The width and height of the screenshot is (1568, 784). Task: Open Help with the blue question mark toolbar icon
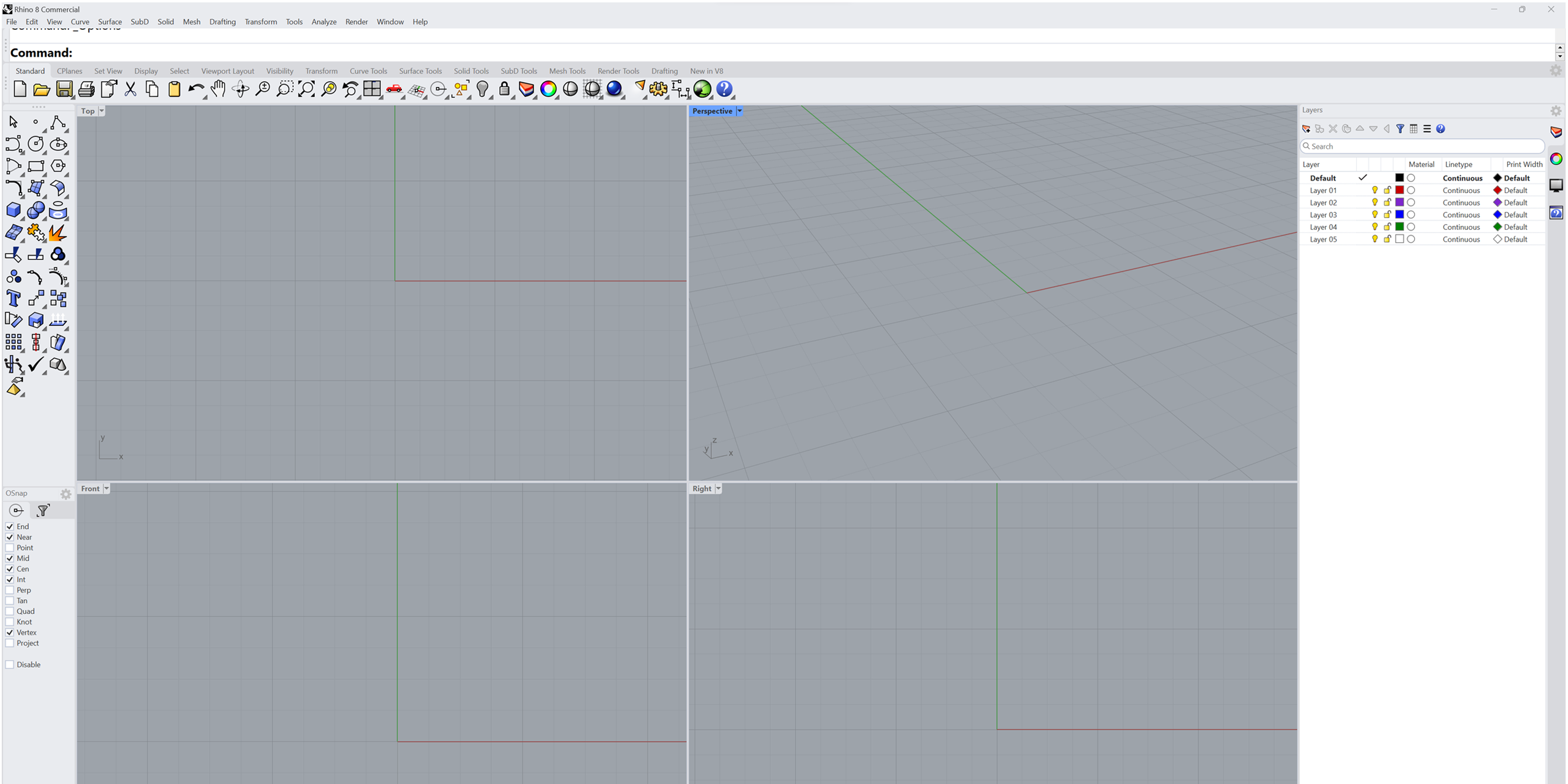(x=724, y=90)
